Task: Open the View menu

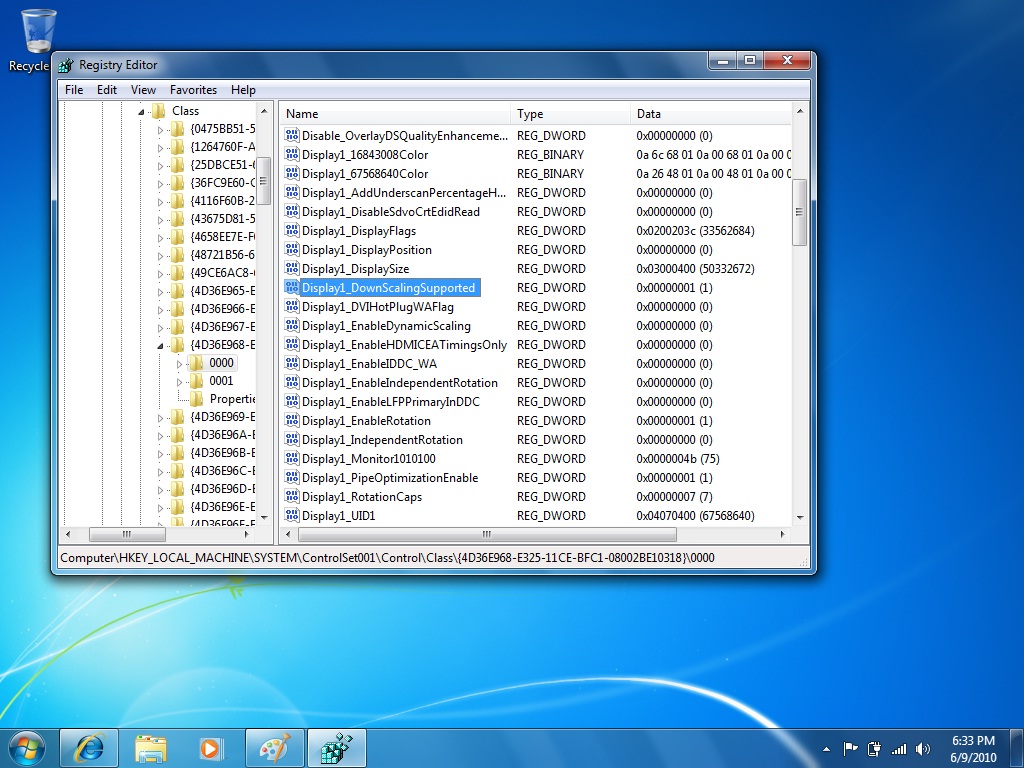Action: pyautogui.click(x=143, y=90)
